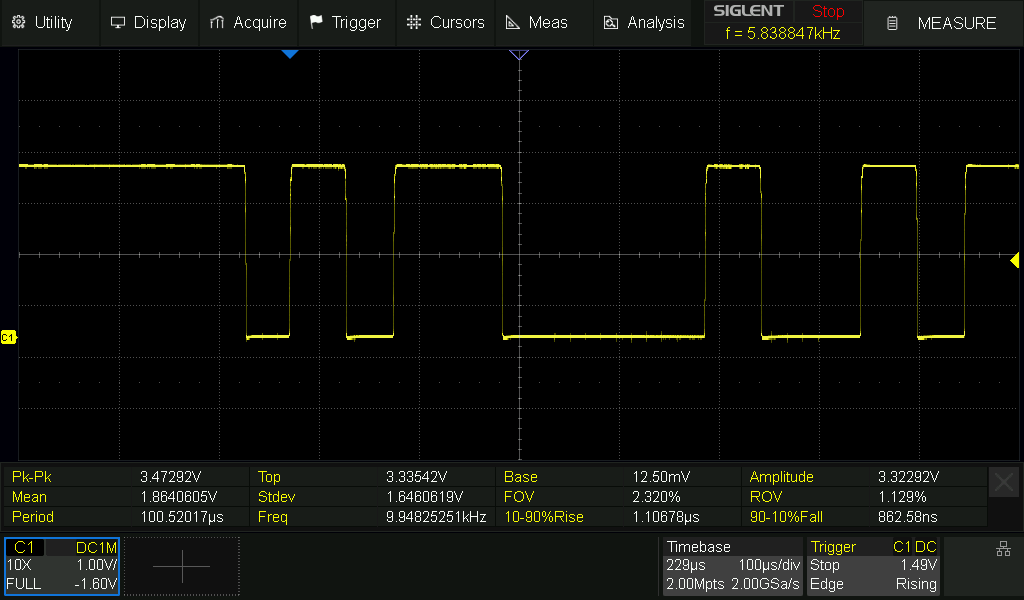
Task: Select the Period measurement label
Action: (x=33, y=516)
